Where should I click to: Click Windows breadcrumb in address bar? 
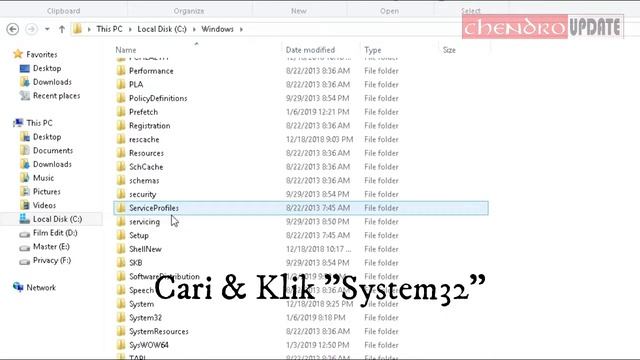tap(218, 29)
